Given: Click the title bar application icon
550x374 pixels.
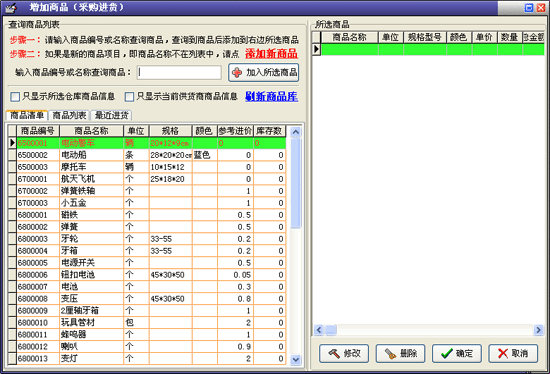Looking at the screenshot, I should (x=12, y=7).
